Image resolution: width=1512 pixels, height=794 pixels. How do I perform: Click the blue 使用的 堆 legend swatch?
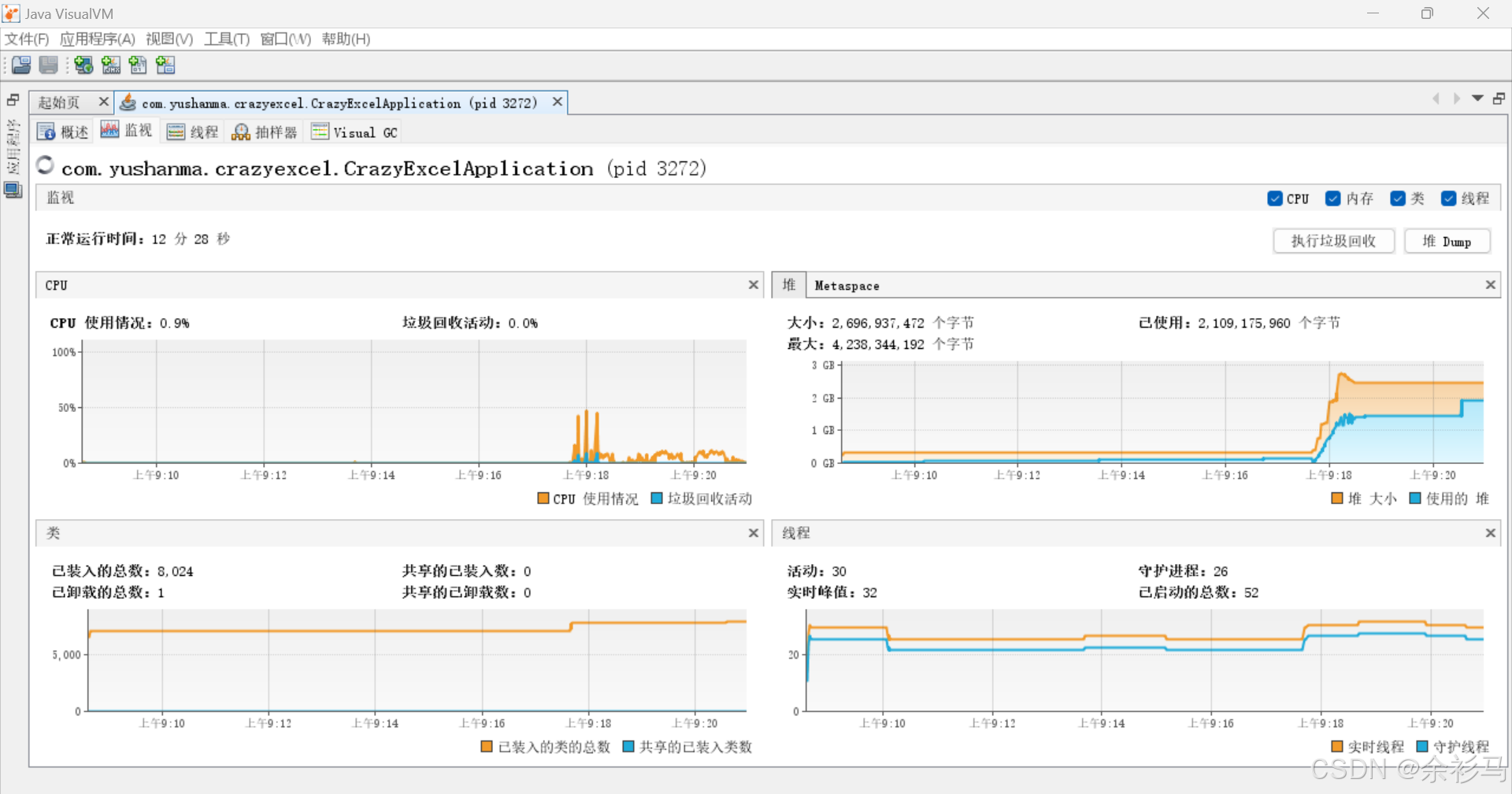[1415, 498]
